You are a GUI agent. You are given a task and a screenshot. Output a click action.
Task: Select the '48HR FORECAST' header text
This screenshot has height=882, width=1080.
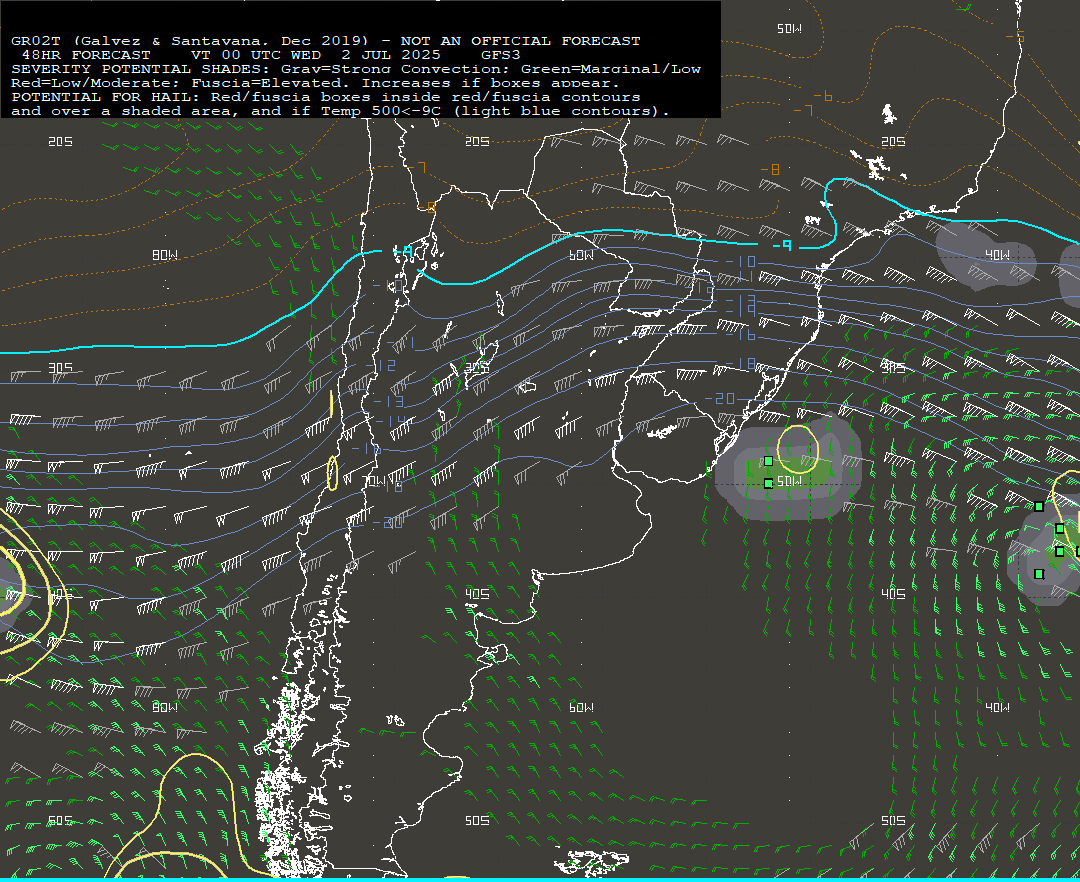tap(86, 54)
